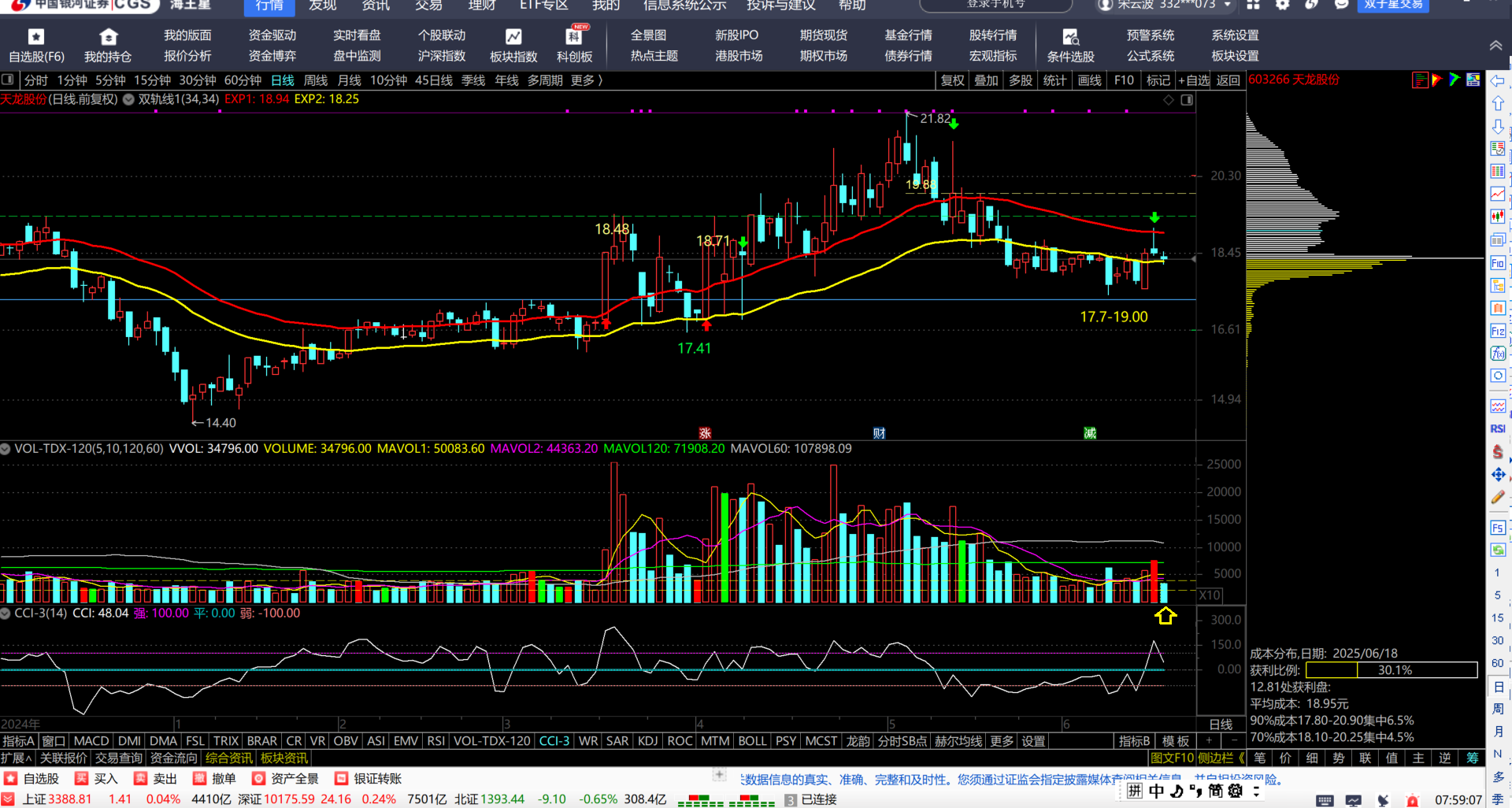Select the MACD indicator tab
The image size is (1512, 808).
point(91,741)
